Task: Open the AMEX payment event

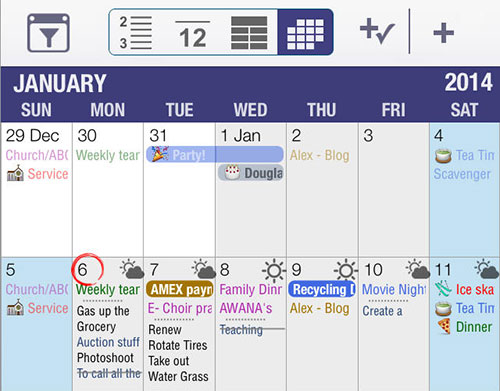Action: pos(180,289)
